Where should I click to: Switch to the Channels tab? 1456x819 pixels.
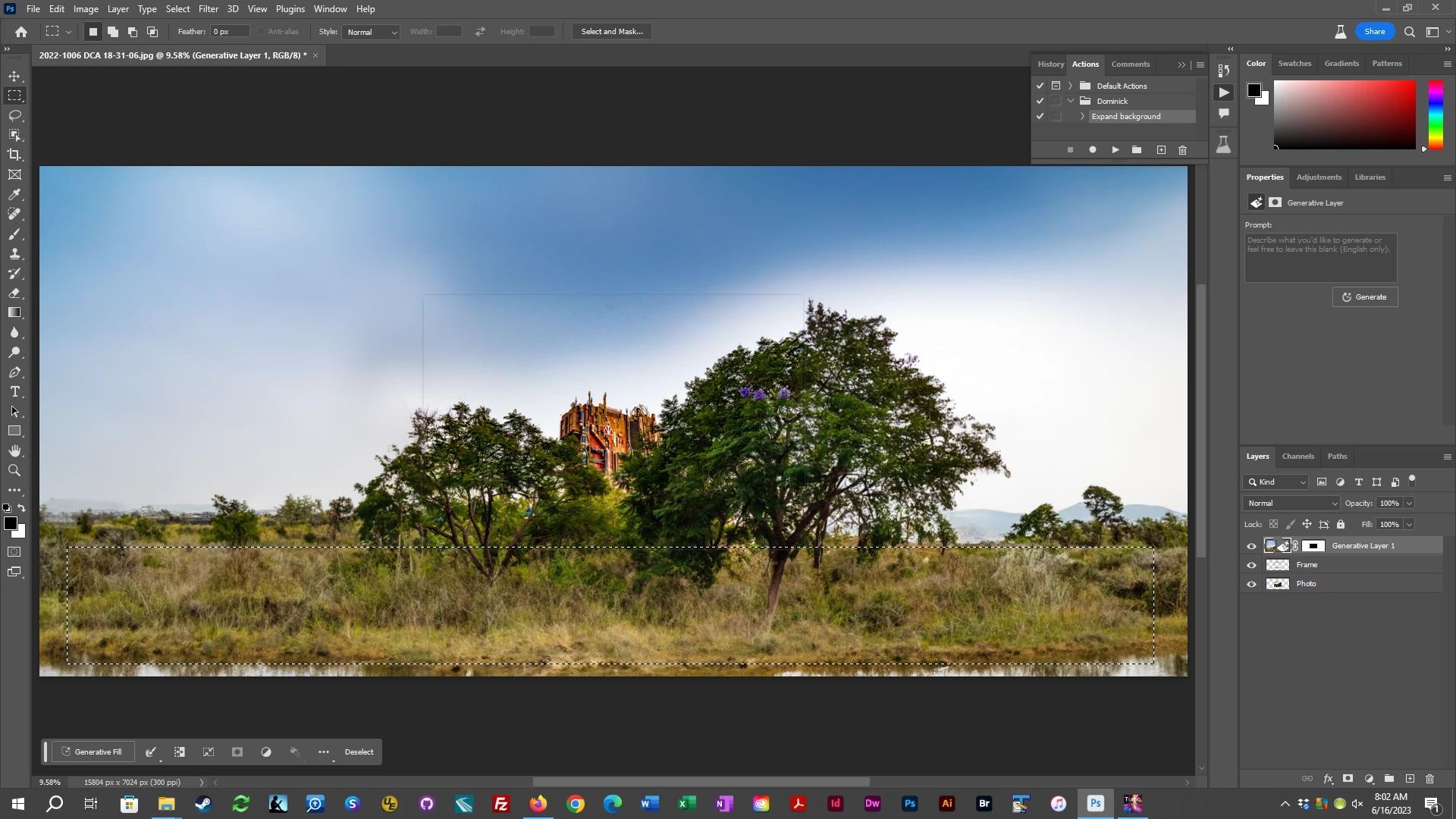pyautogui.click(x=1298, y=457)
